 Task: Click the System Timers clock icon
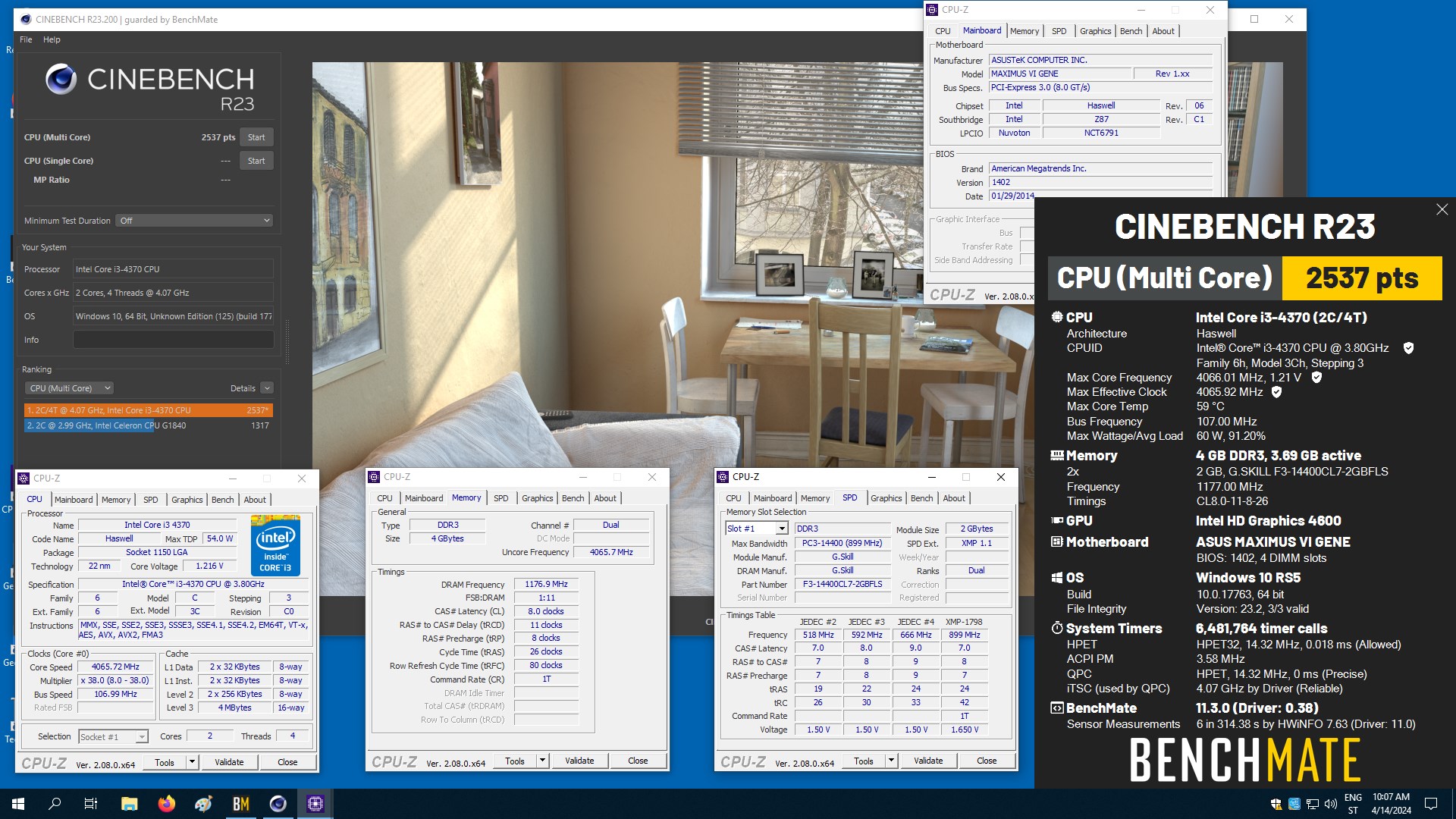(1057, 629)
